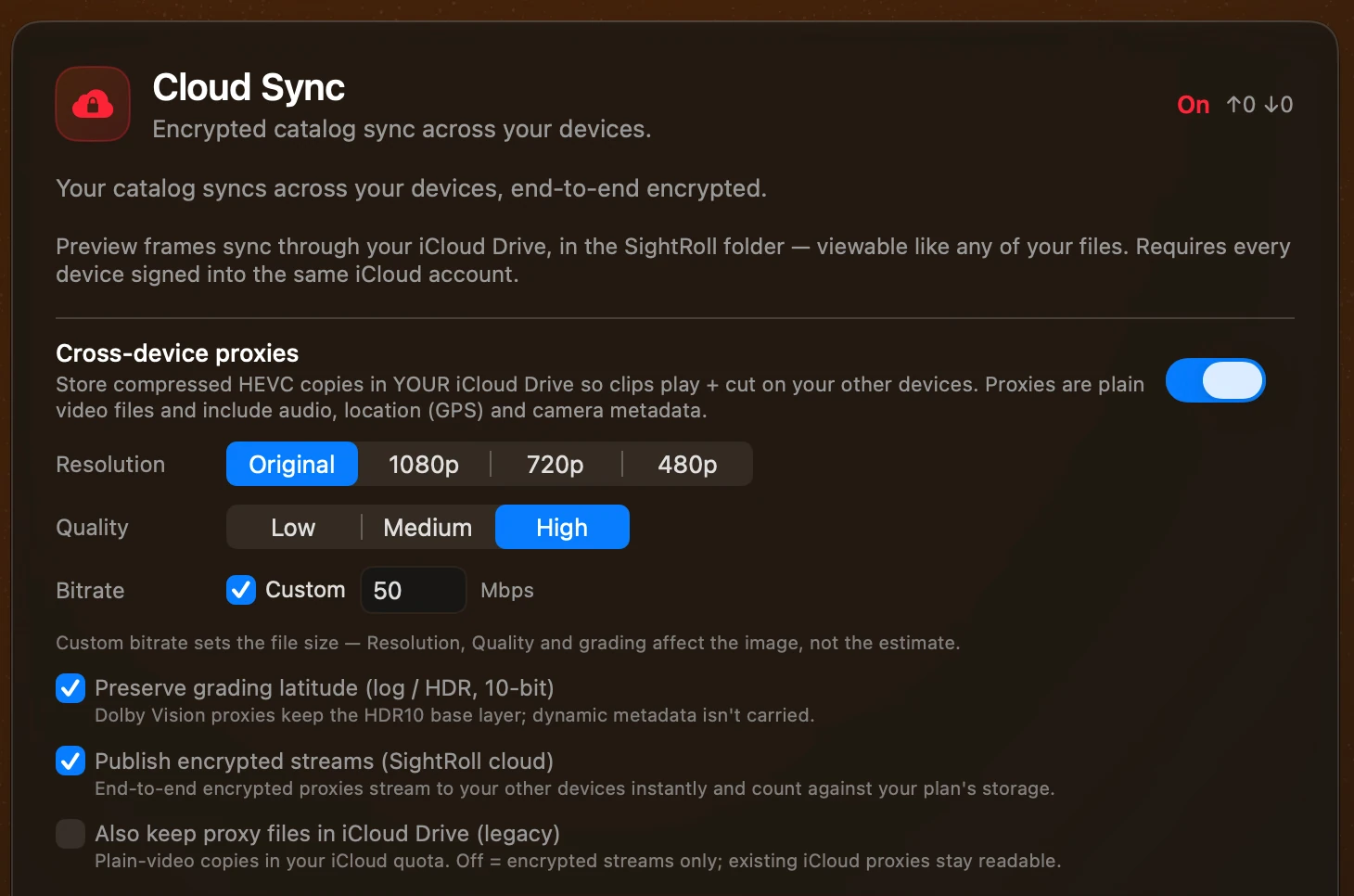Image resolution: width=1354 pixels, height=896 pixels.
Task: Click the Quality row label
Action: [92, 528]
